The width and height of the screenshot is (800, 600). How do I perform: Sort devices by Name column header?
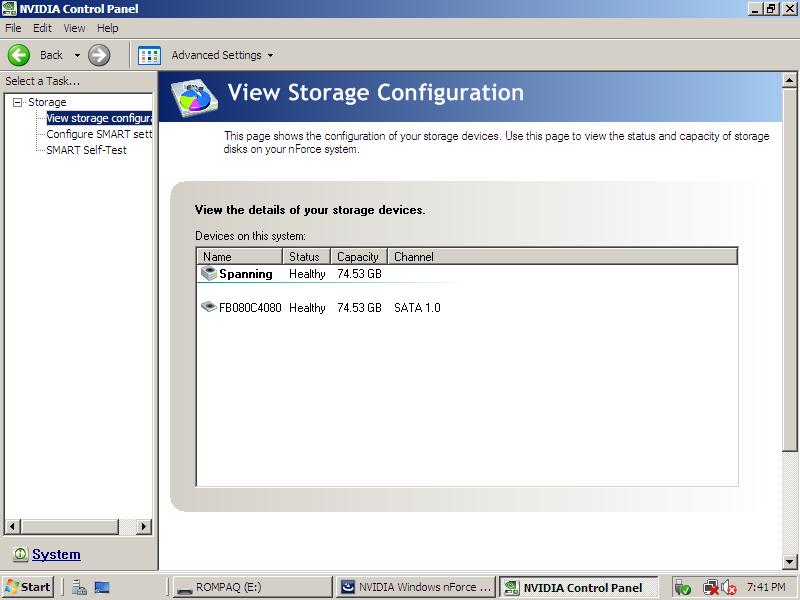pos(239,257)
